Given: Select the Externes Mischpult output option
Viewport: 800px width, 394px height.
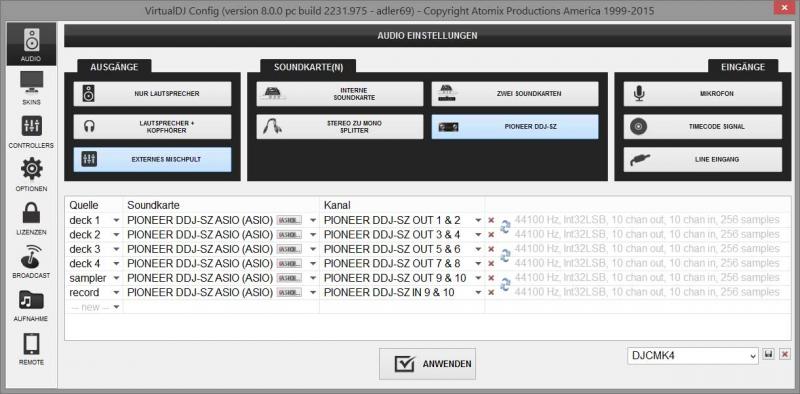Looking at the screenshot, I should (152, 160).
